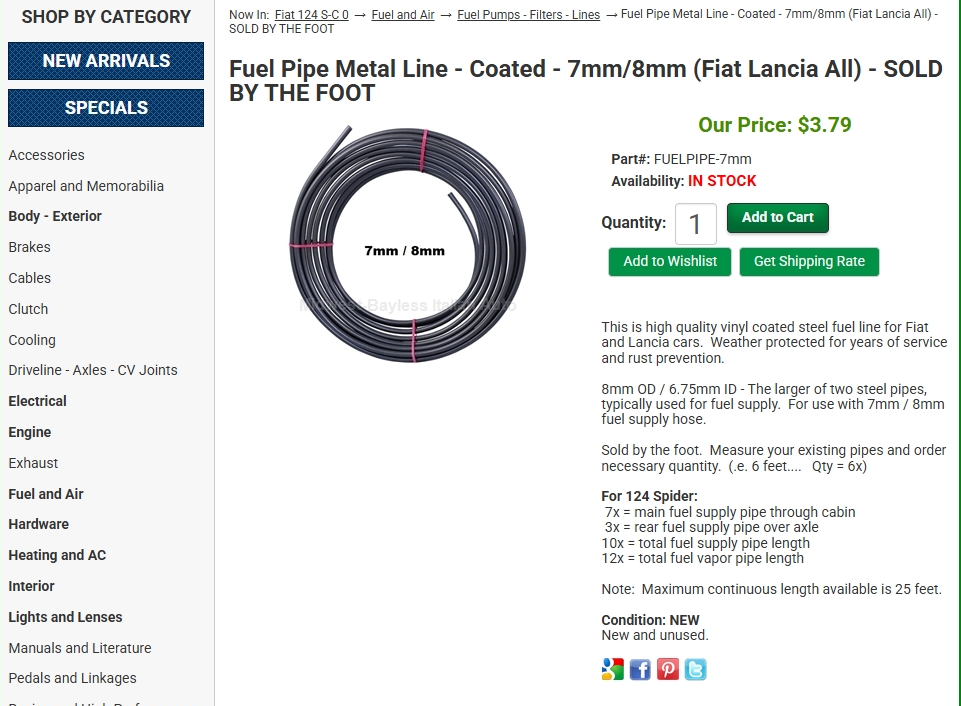Viewport: 961px width, 706px height.
Task: Open Fuel Pumps - Filters - Lines breadcrumb
Action: tap(528, 15)
